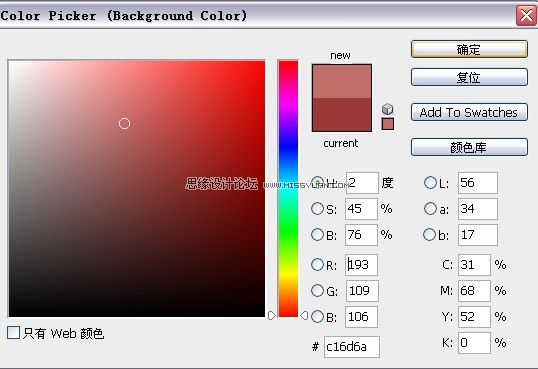Click the current color swatch
The image size is (538, 369).
pyautogui.click(x=342, y=115)
